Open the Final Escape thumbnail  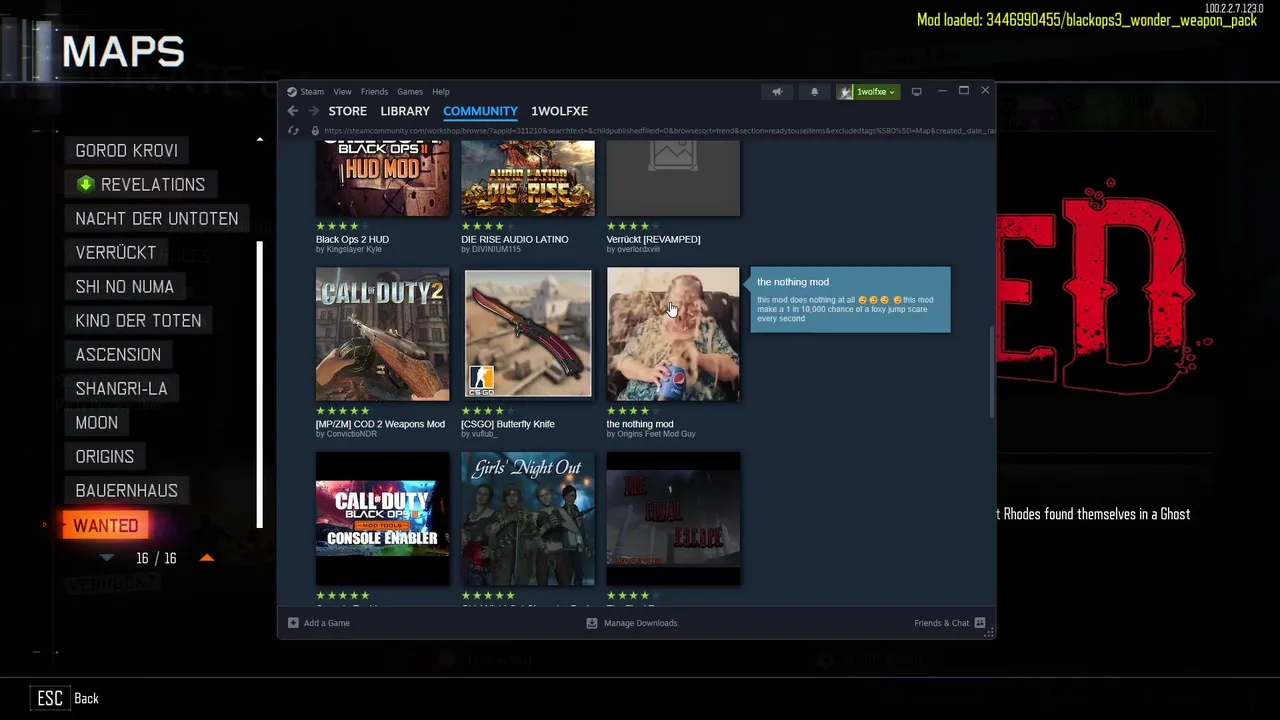click(673, 519)
